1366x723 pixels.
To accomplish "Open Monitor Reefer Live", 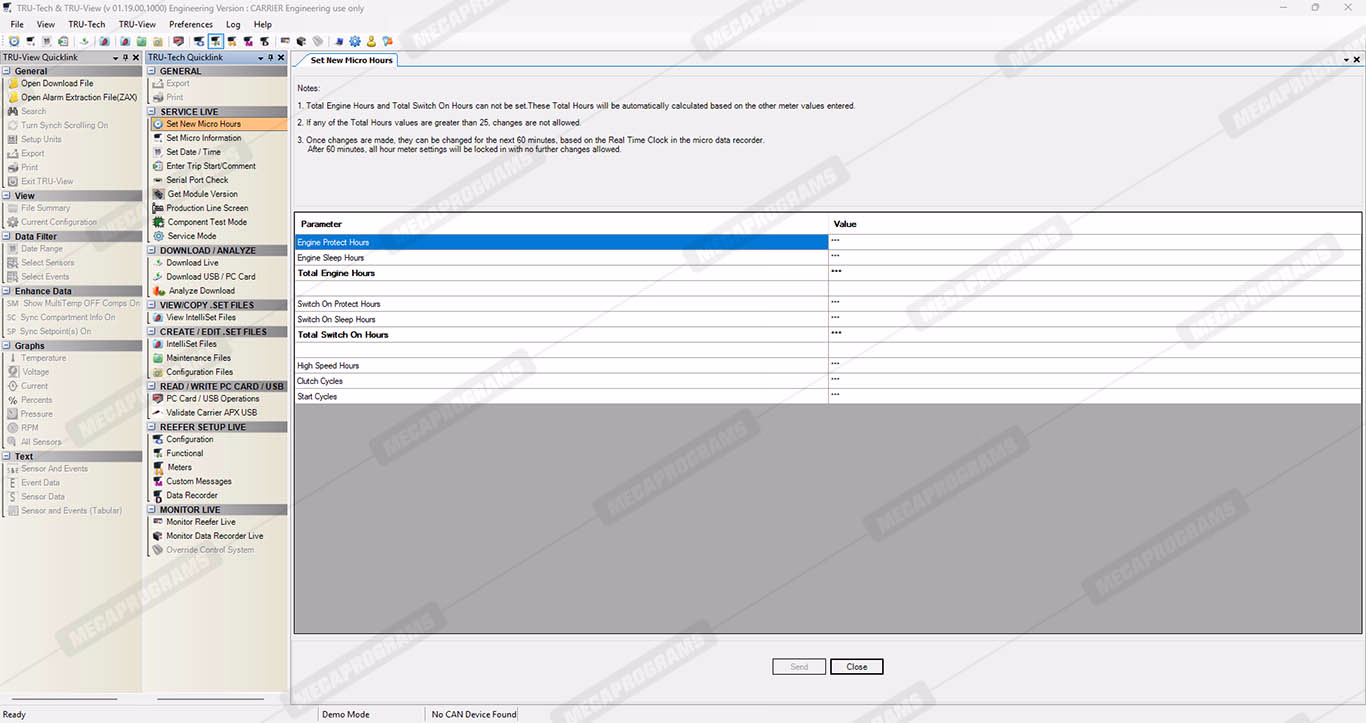I will [200, 522].
